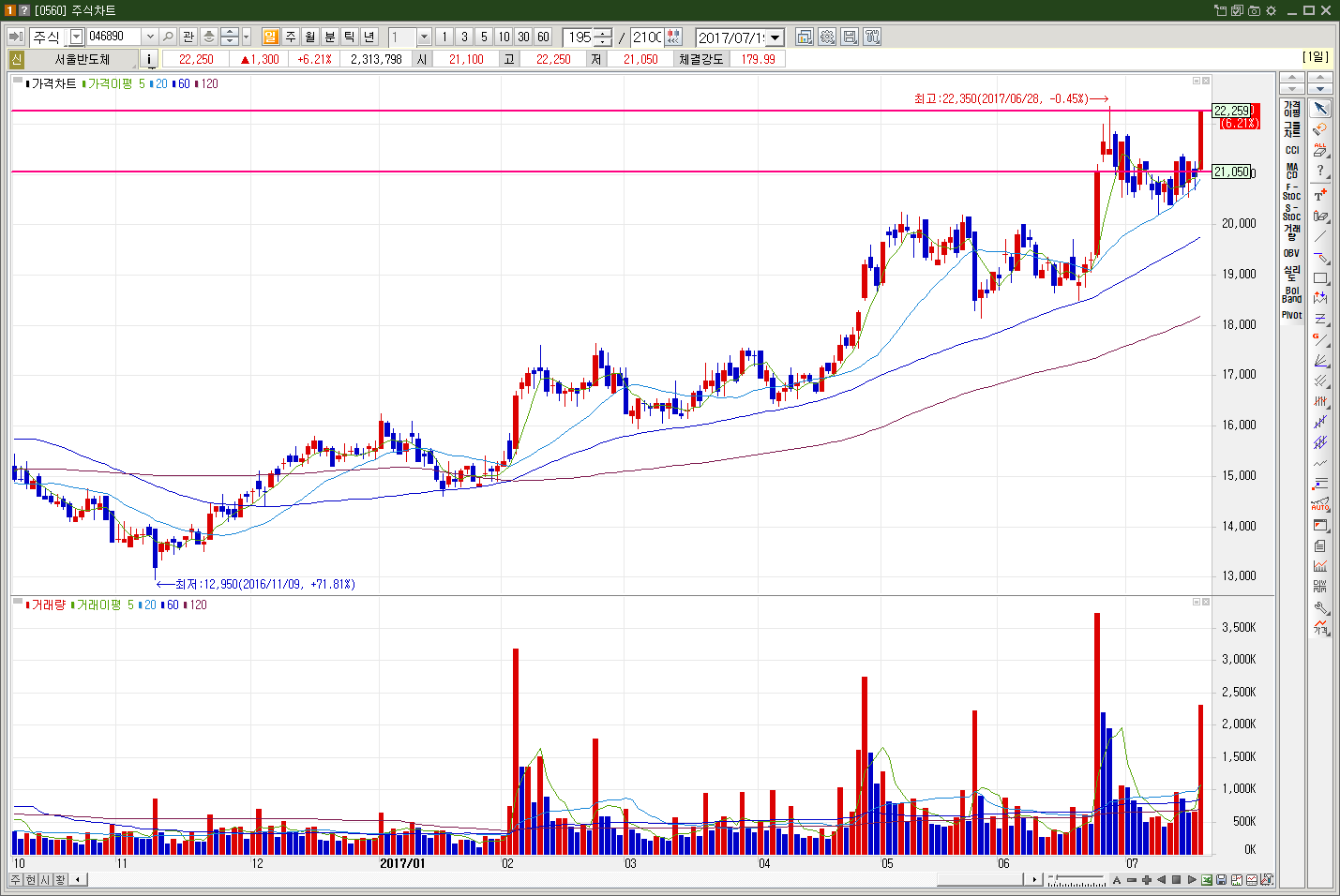This screenshot has height=896, width=1340.
Task: Toggle the daily (일) chart period
Action: (x=271, y=37)
